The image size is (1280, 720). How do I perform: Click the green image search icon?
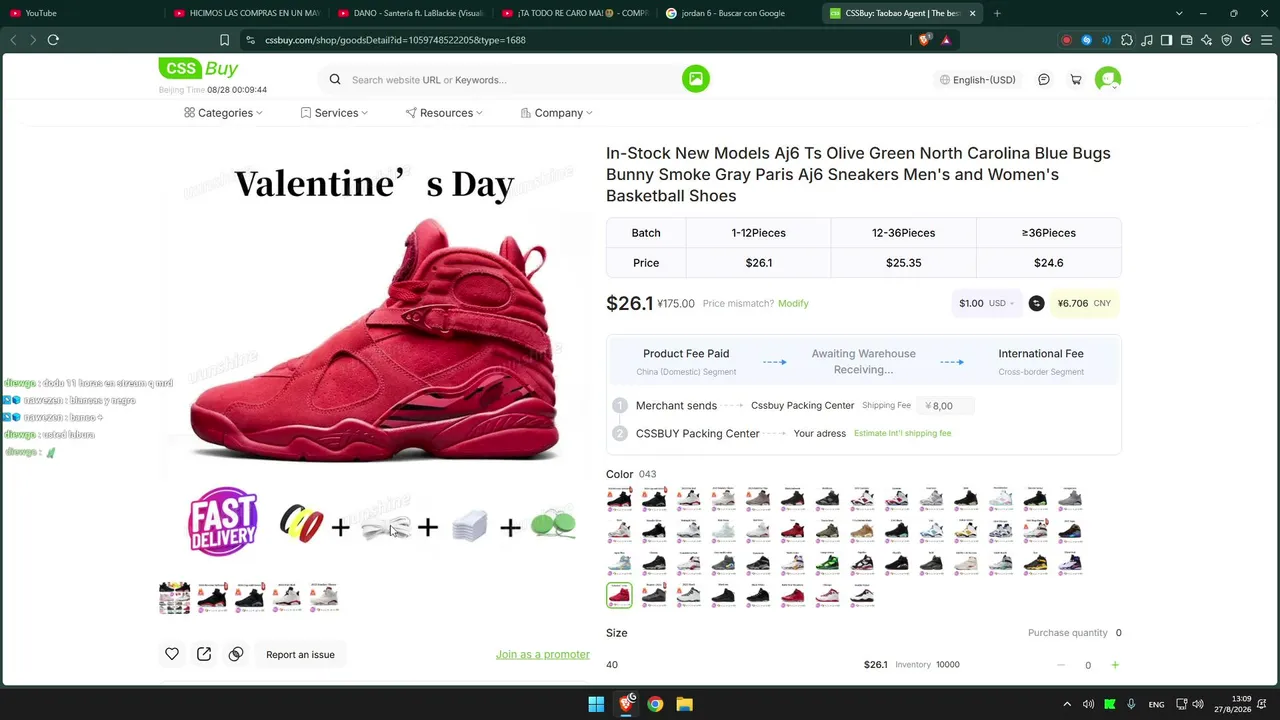pos(696,79)
